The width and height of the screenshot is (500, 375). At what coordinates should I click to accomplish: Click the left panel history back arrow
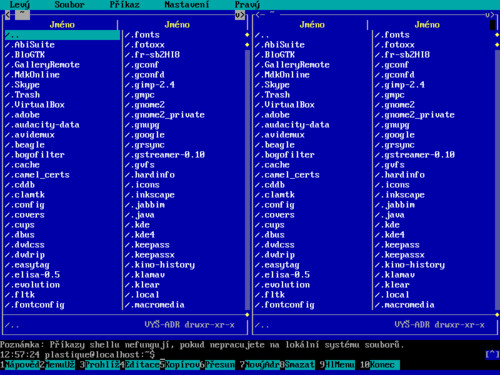(x=8, y=15)
